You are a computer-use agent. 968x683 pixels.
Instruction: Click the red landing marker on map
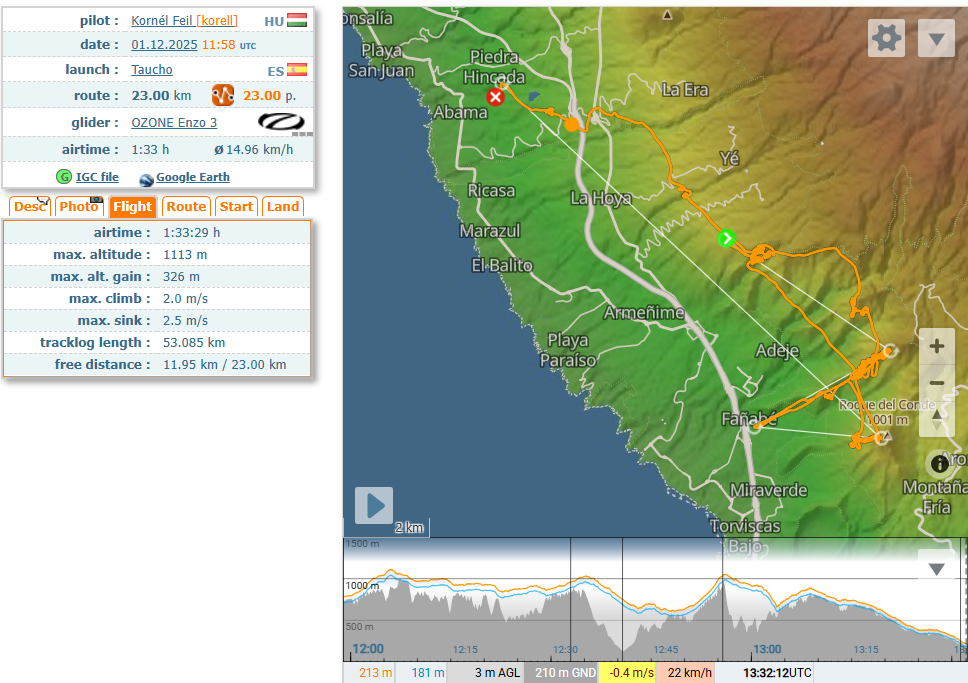pos(495,97)
